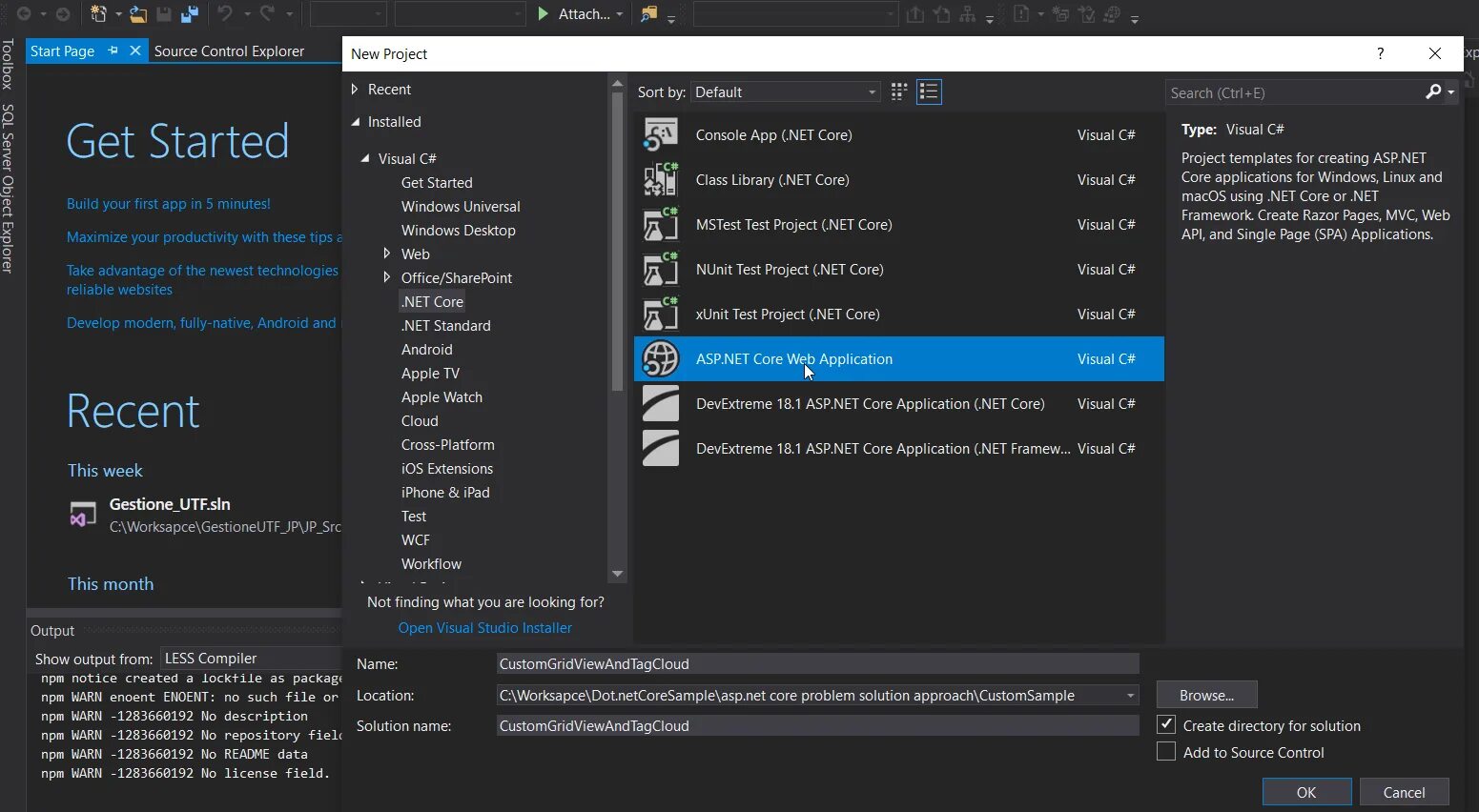The image size is (1479, 812).
Task: Select the xUnit Test Project icon
Action: tap(660, 314)
